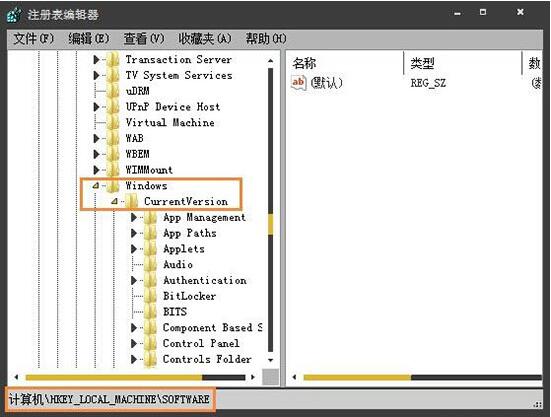This screenshot has width=551, height=417.
Task: Collapse the Windows key
Action: [96, 185]
